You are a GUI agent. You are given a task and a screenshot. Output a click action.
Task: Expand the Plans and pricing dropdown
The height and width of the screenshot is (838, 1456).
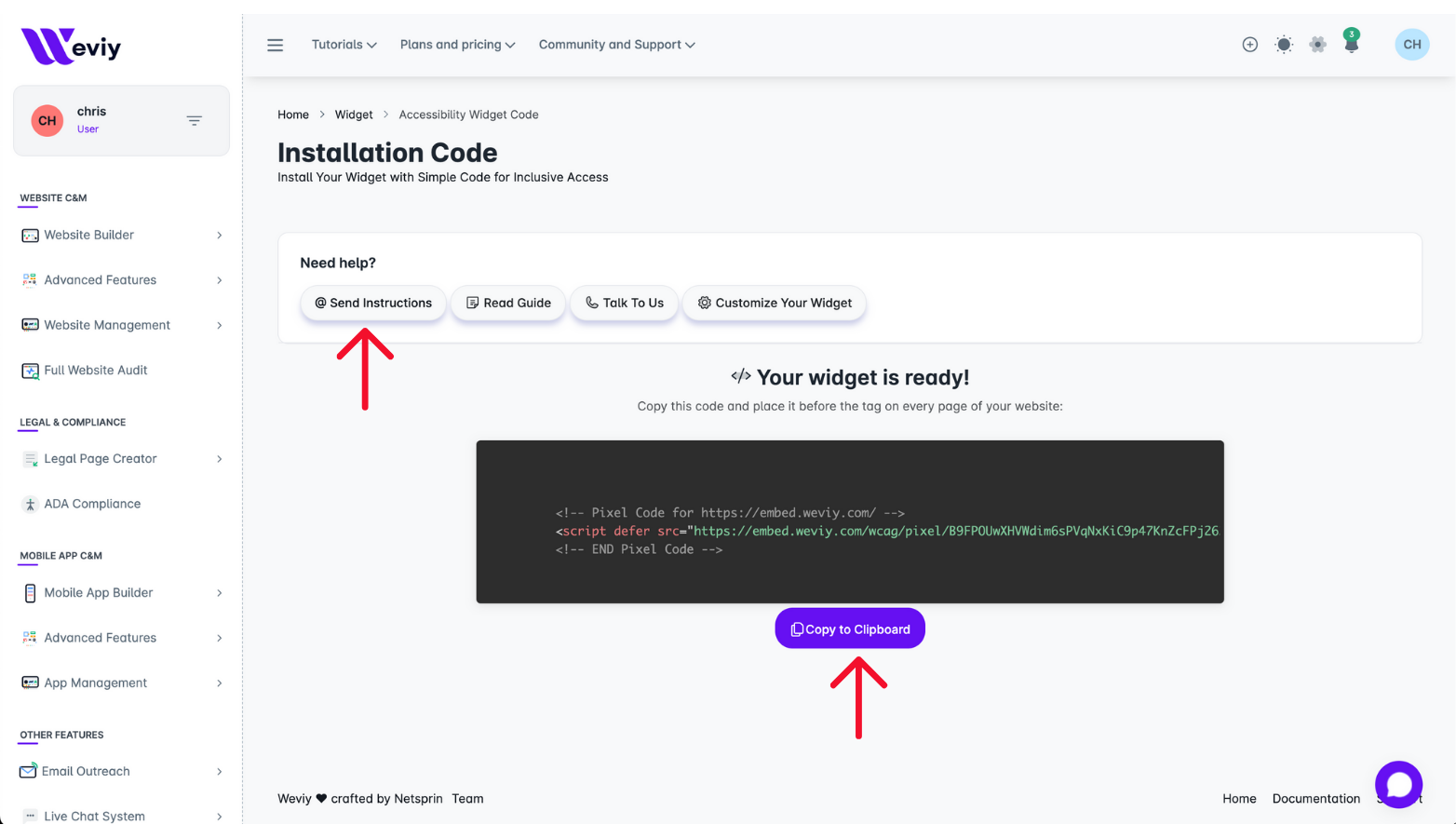(x=457, y=45)
